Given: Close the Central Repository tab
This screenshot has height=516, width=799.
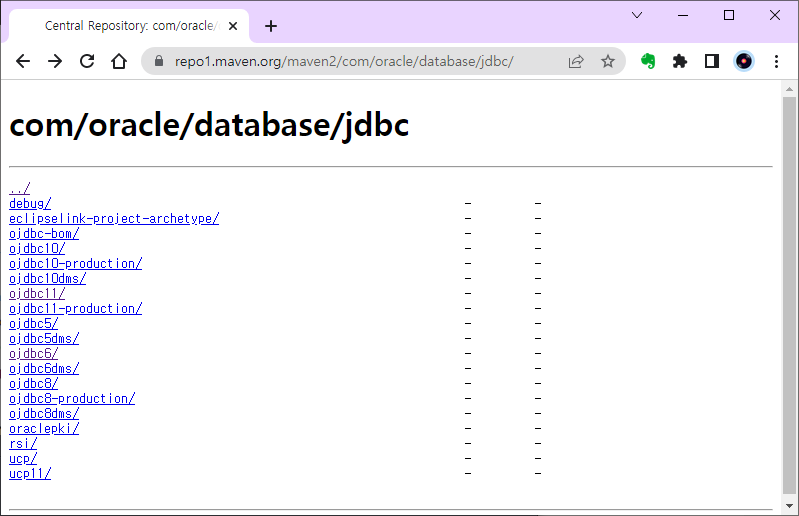Looking at the screenshot, I should (233, 26).
